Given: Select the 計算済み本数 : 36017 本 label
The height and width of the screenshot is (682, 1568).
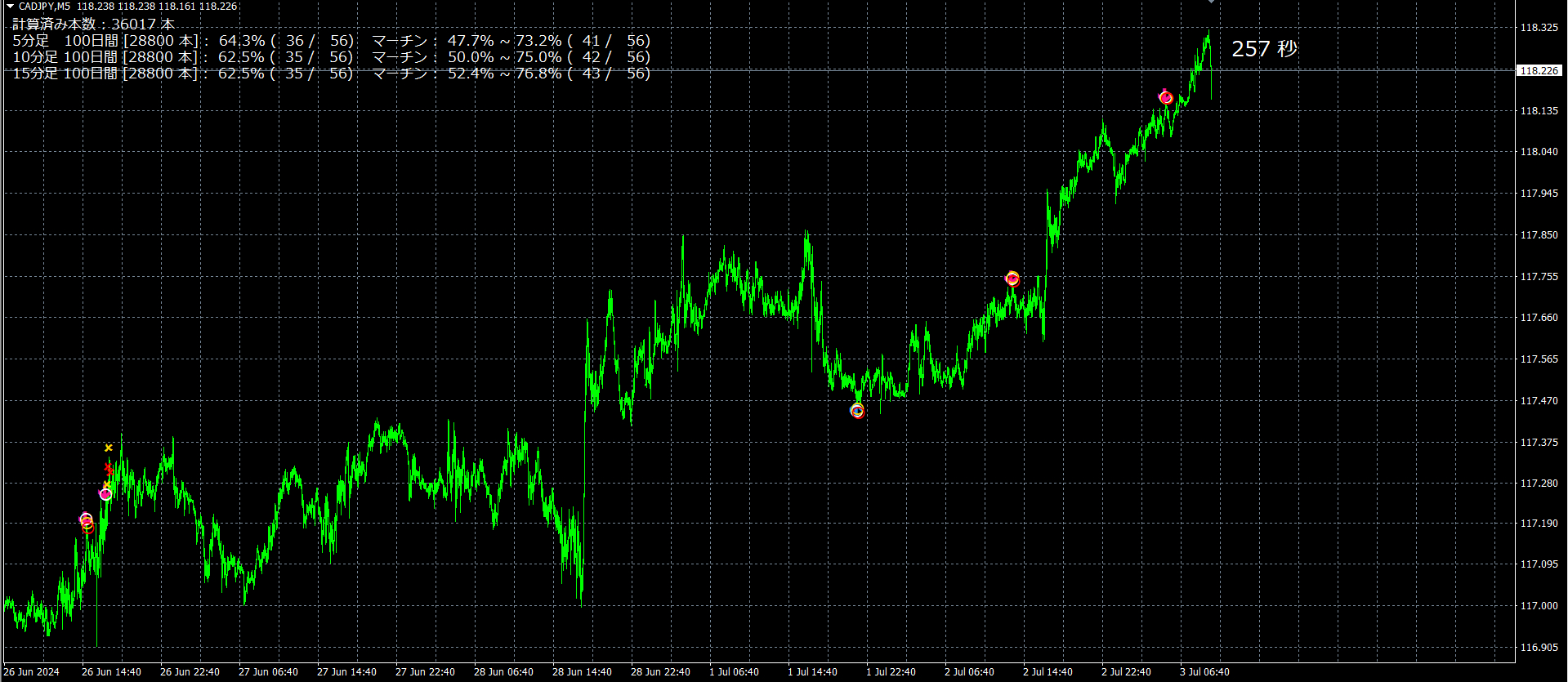Looking at the screenshot, I should [x=93, y=25].
